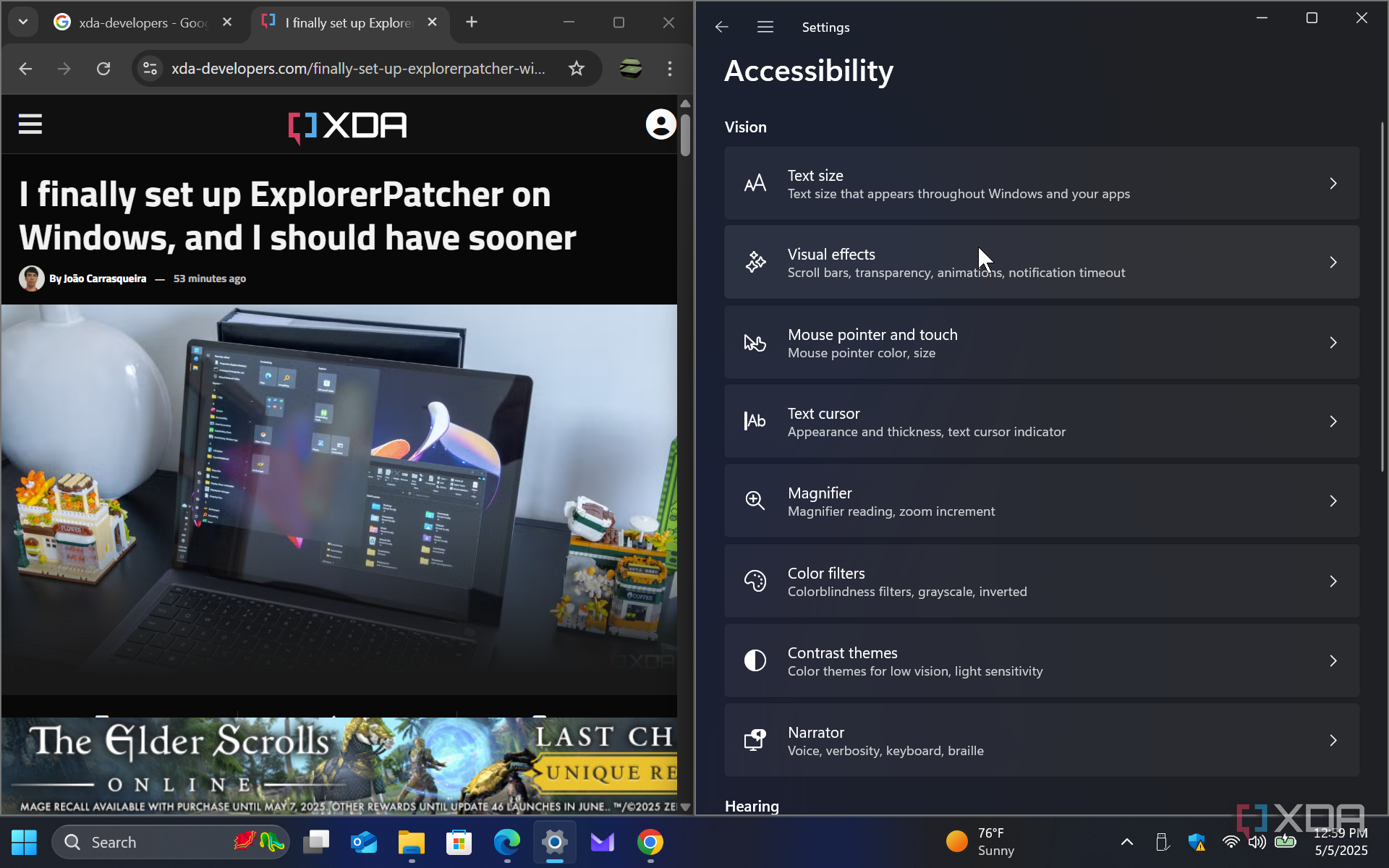The width and height of the screenshot is (1389, 868).
Task: View site information icon in address bar
Action: [150, 69]
